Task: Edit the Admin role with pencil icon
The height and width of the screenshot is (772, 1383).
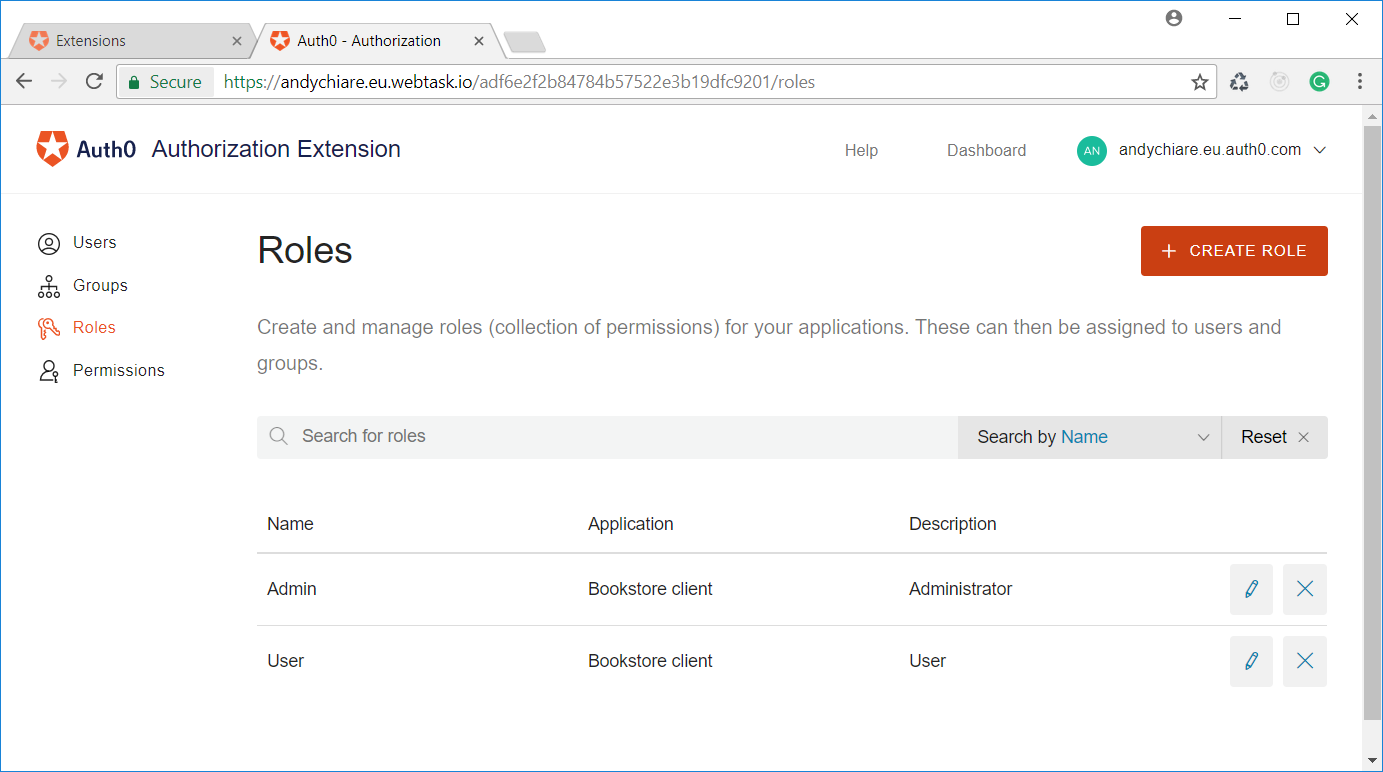Action: pos(1251,589)
